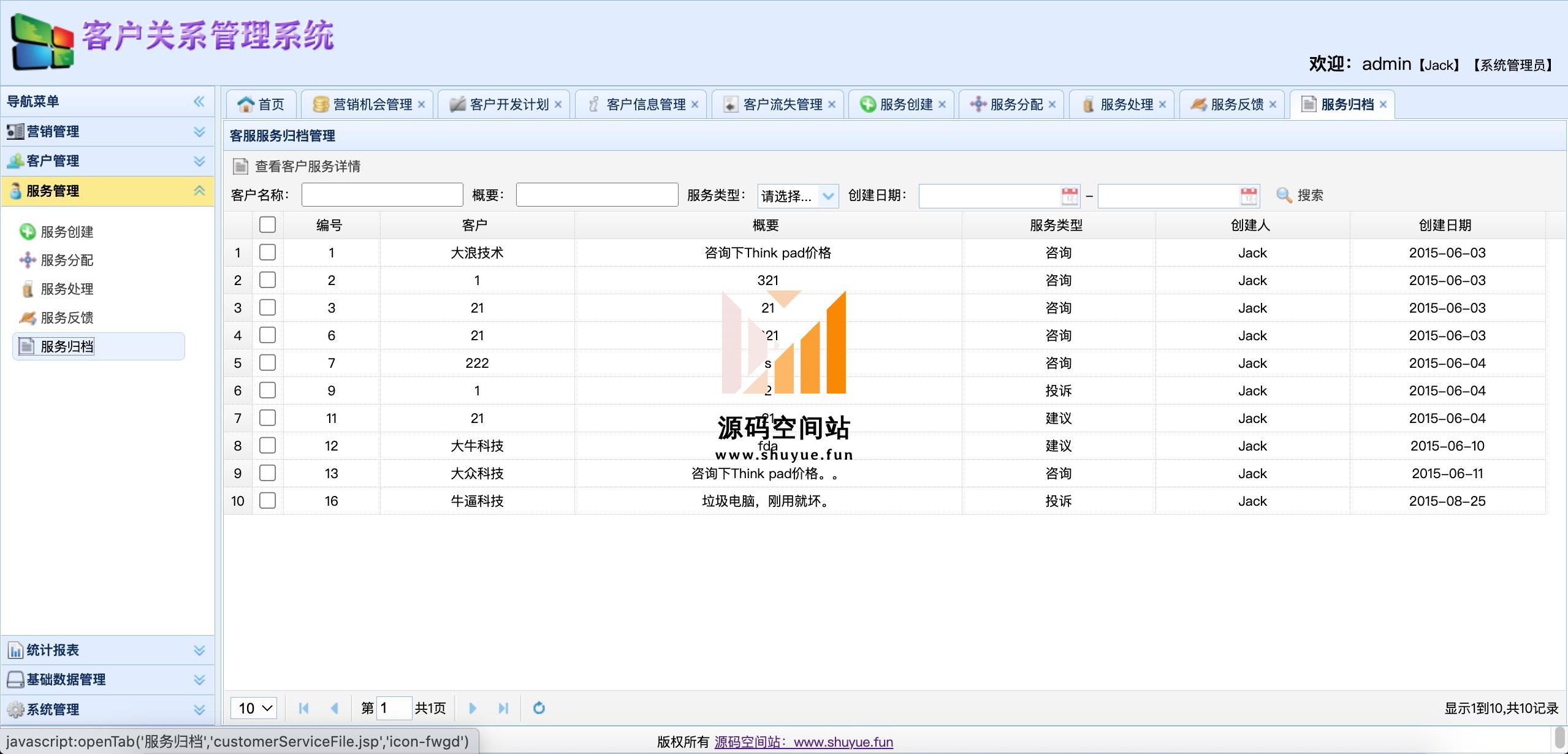Check the row with 编号 6
Image resolution: width=1568 pixels, height=754 pixels.
267,335
